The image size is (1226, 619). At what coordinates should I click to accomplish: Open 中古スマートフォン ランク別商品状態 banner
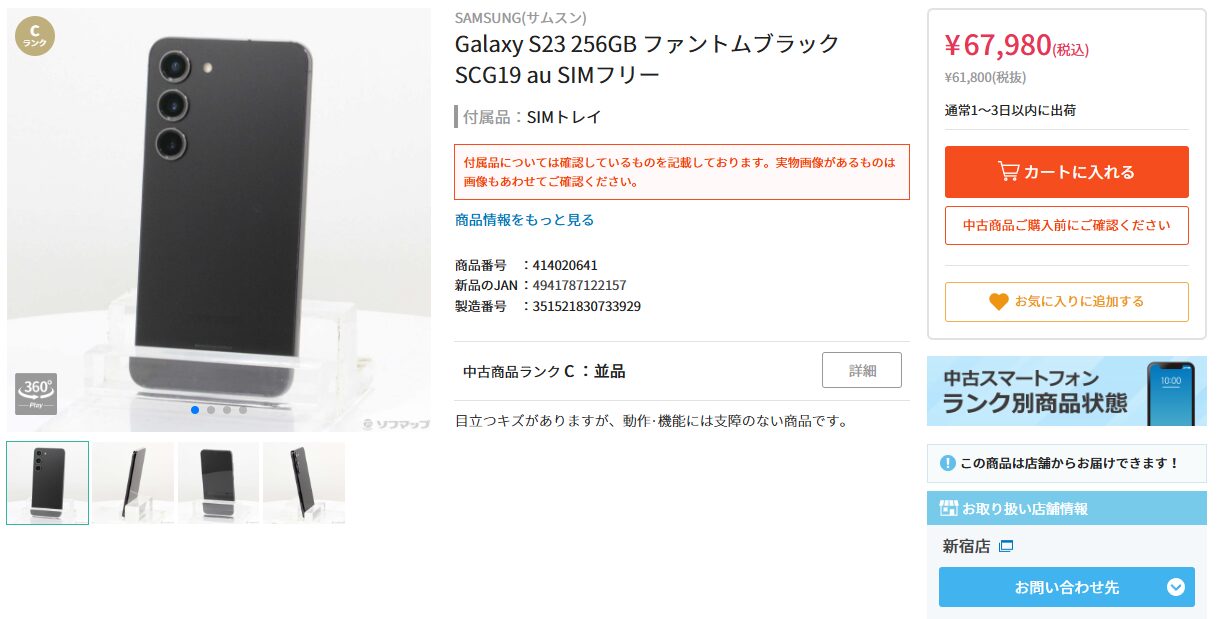[x=1067, y=391]
